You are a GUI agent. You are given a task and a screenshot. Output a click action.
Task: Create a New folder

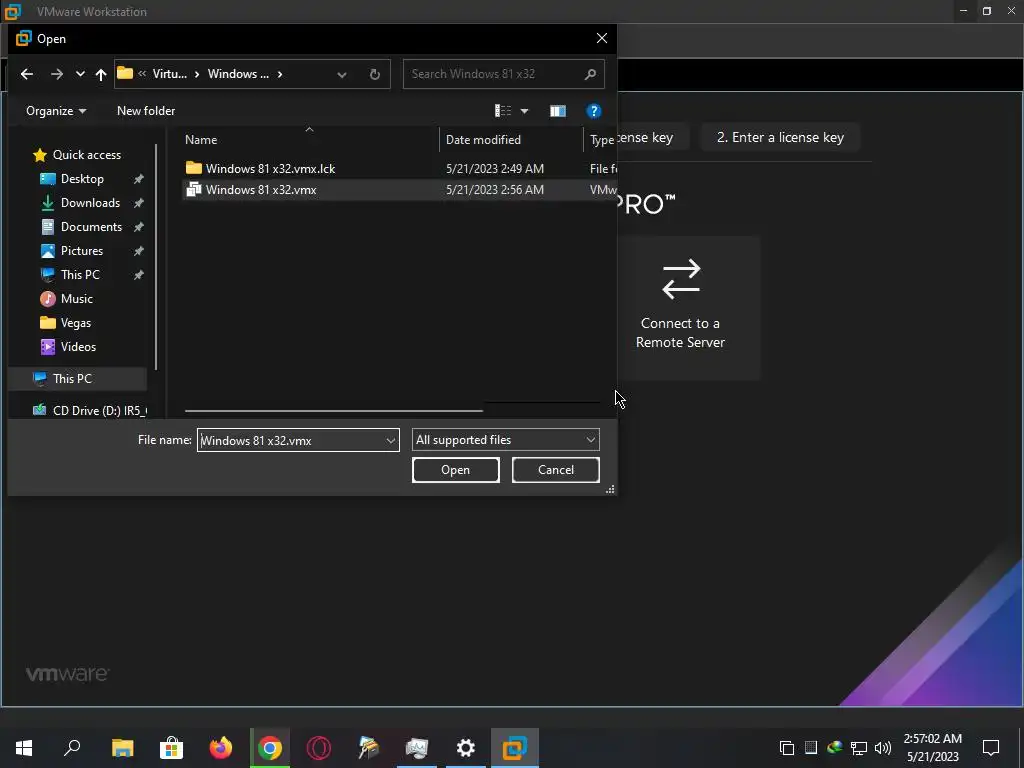pyautogui.click(x=146, y=111)
